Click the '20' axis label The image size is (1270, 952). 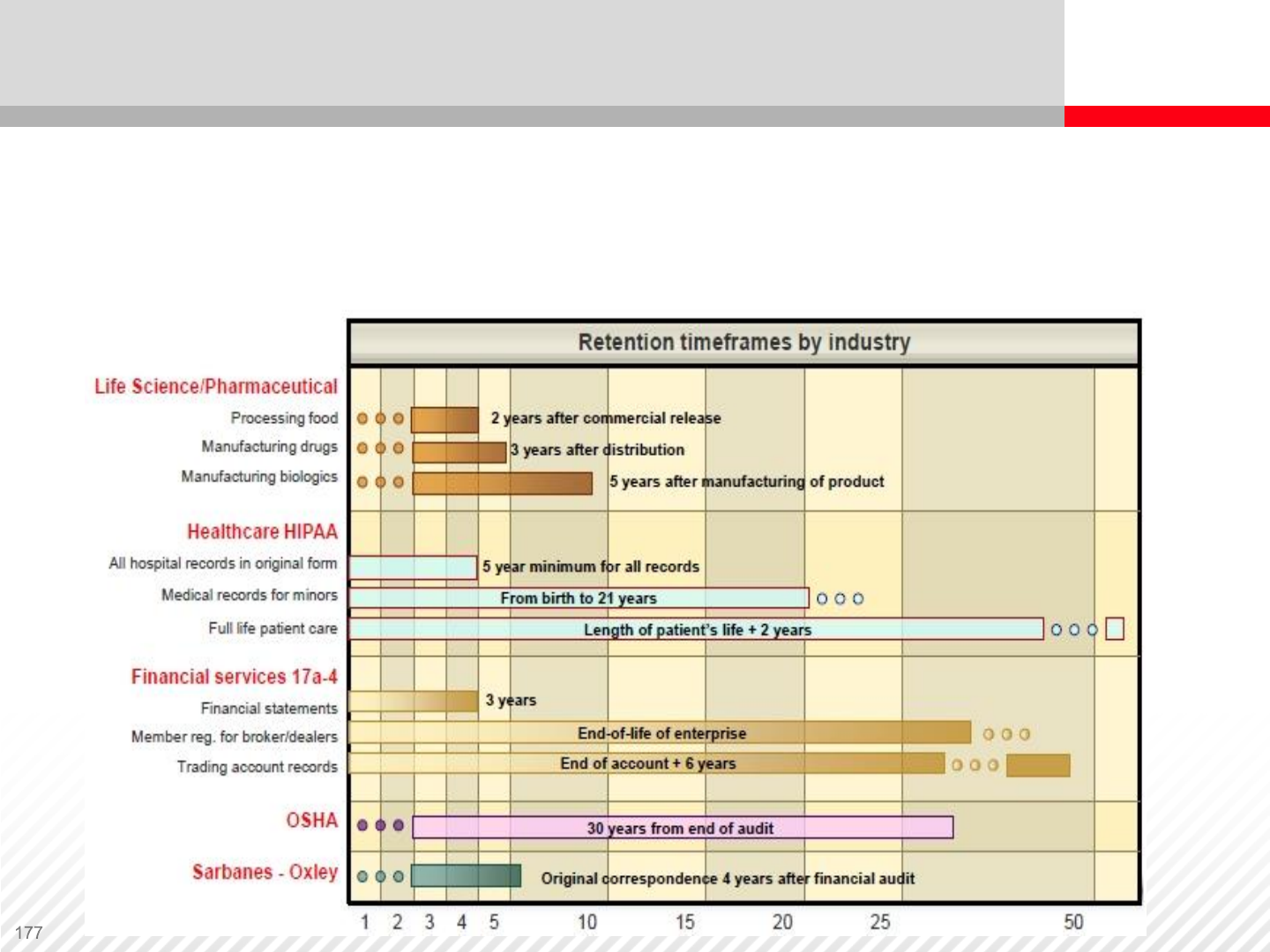coord(782,922)
